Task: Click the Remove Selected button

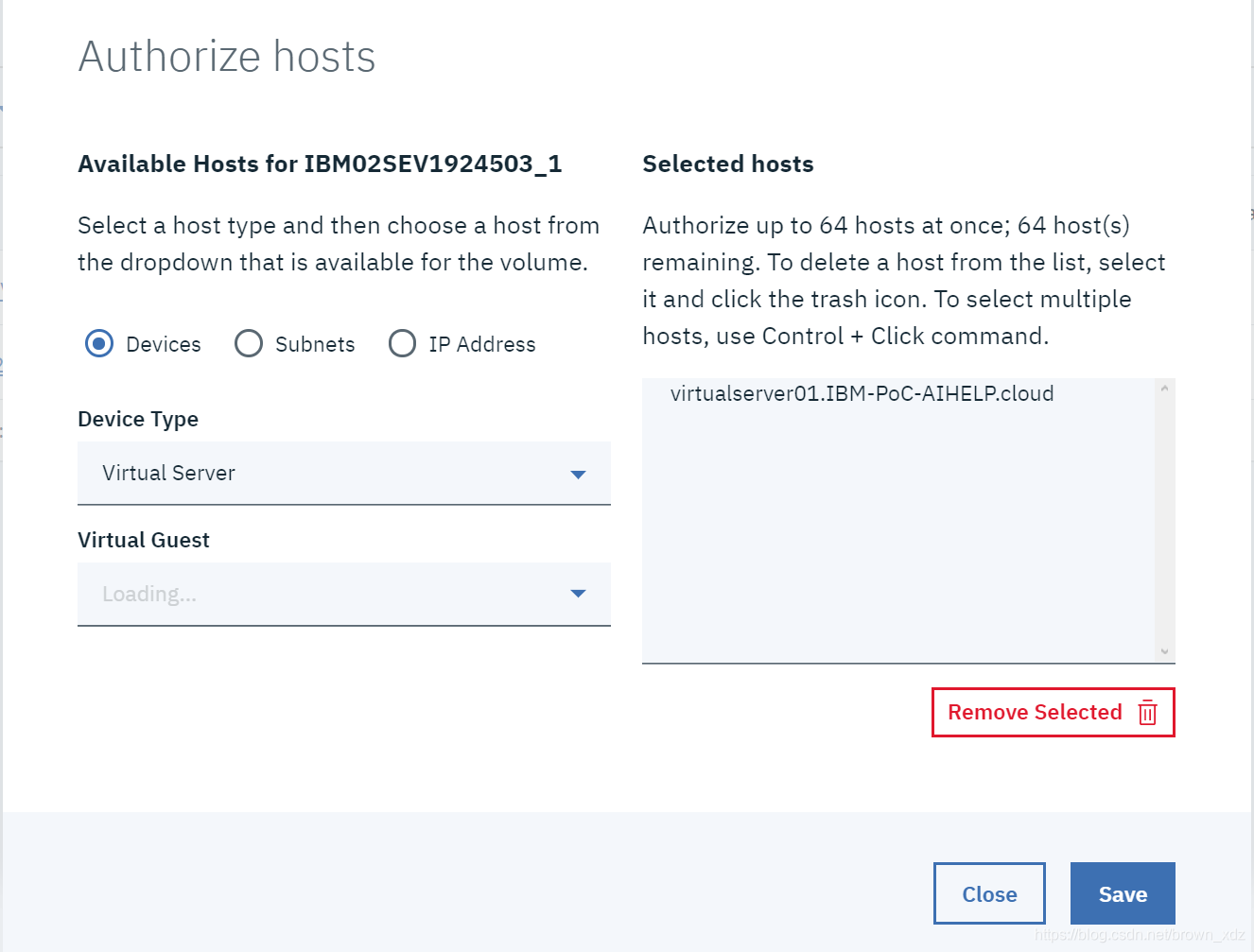Action: 1053,712
